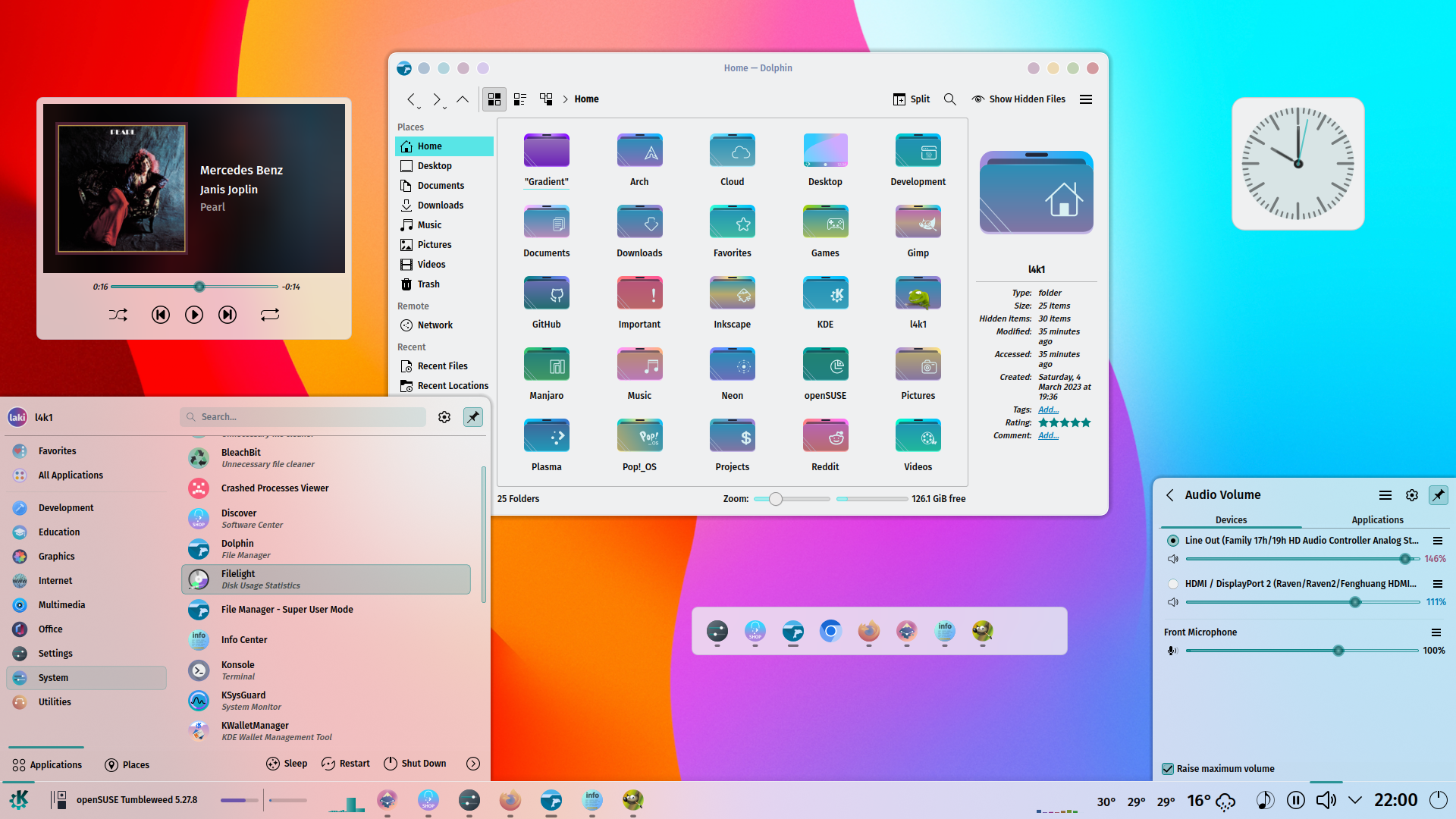Toggle shuffle in the music player
This screenshot has height=819, width=1456.
[118, 315]
